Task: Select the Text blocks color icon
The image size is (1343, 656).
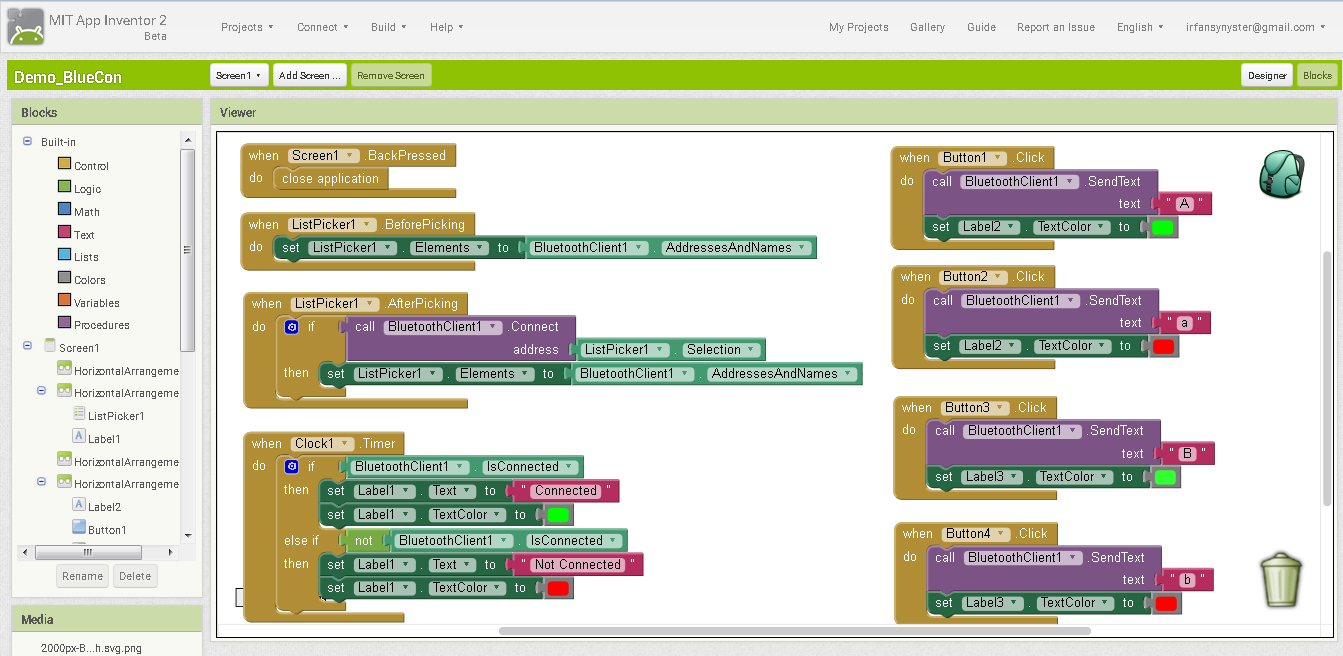Action: 64,233
